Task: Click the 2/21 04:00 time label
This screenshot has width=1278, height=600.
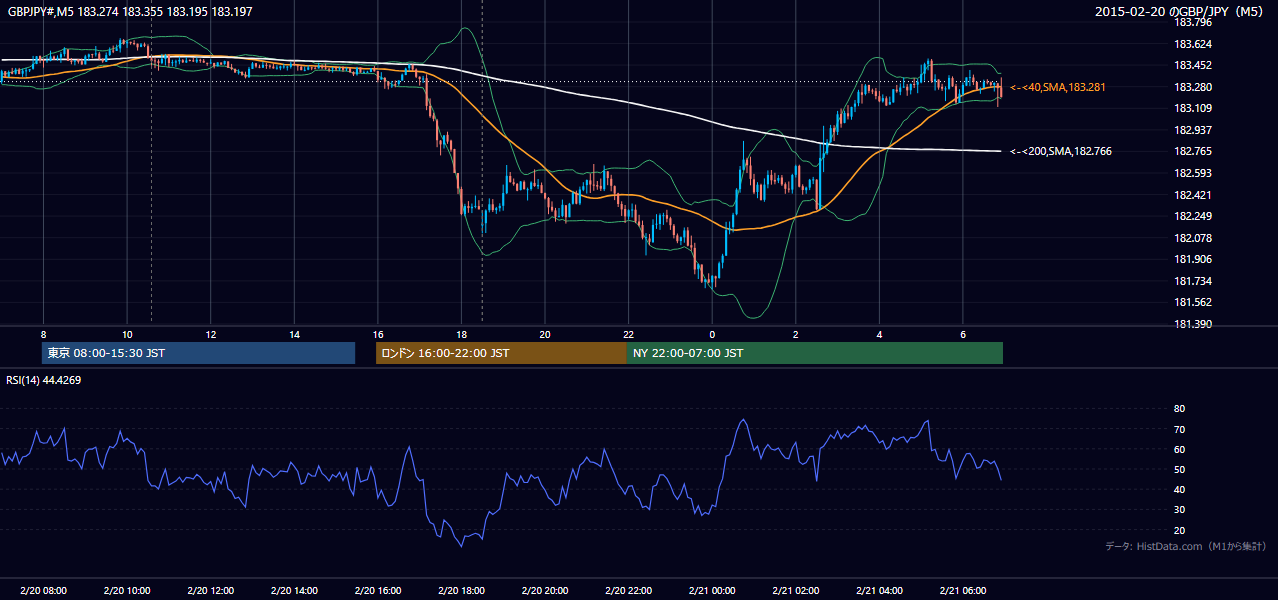Action: [879, 591]
